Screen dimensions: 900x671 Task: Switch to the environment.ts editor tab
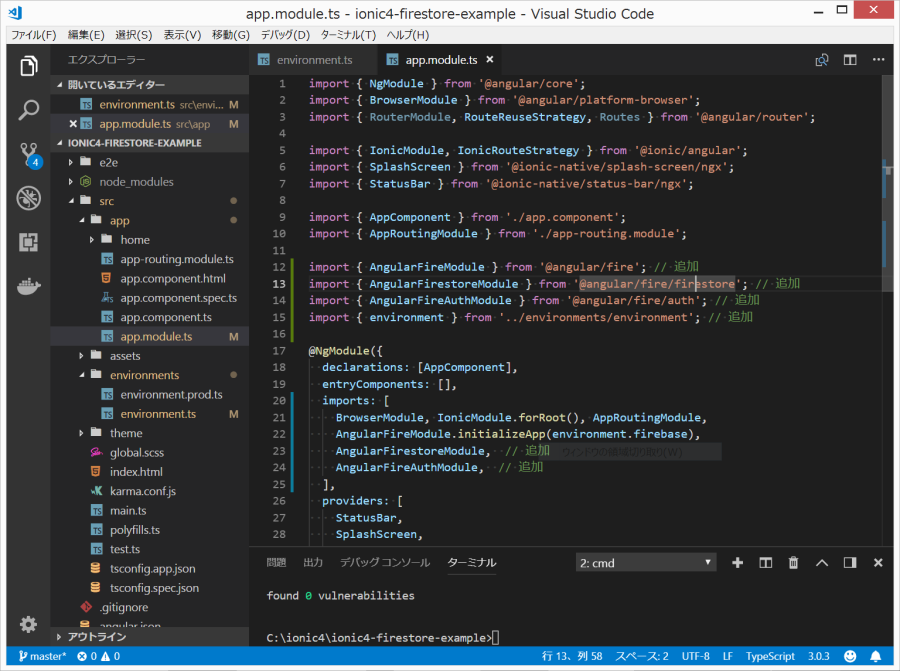[313, 60]
